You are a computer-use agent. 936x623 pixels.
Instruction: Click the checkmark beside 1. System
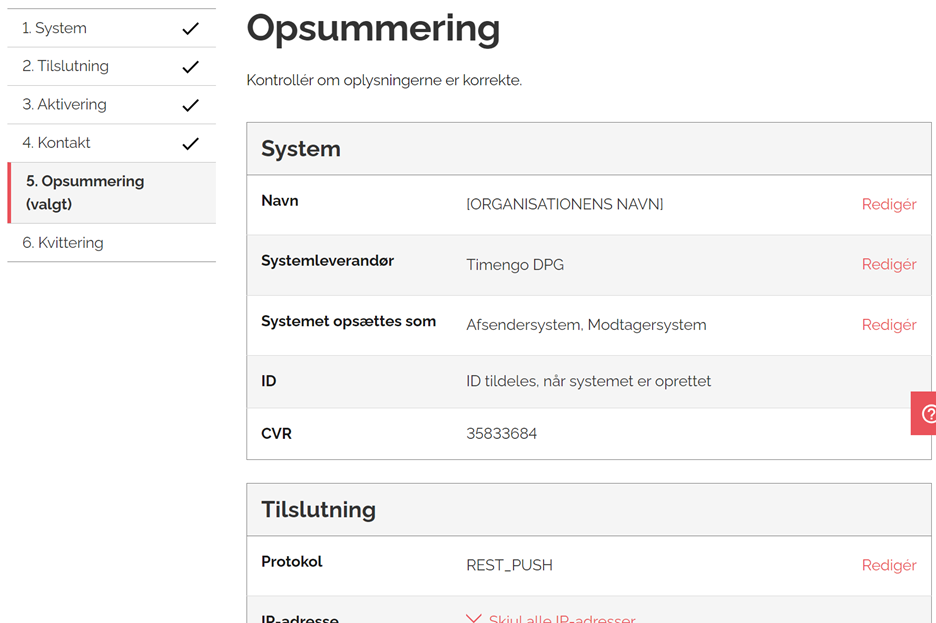pyautogui.click(x=190, y=29)
